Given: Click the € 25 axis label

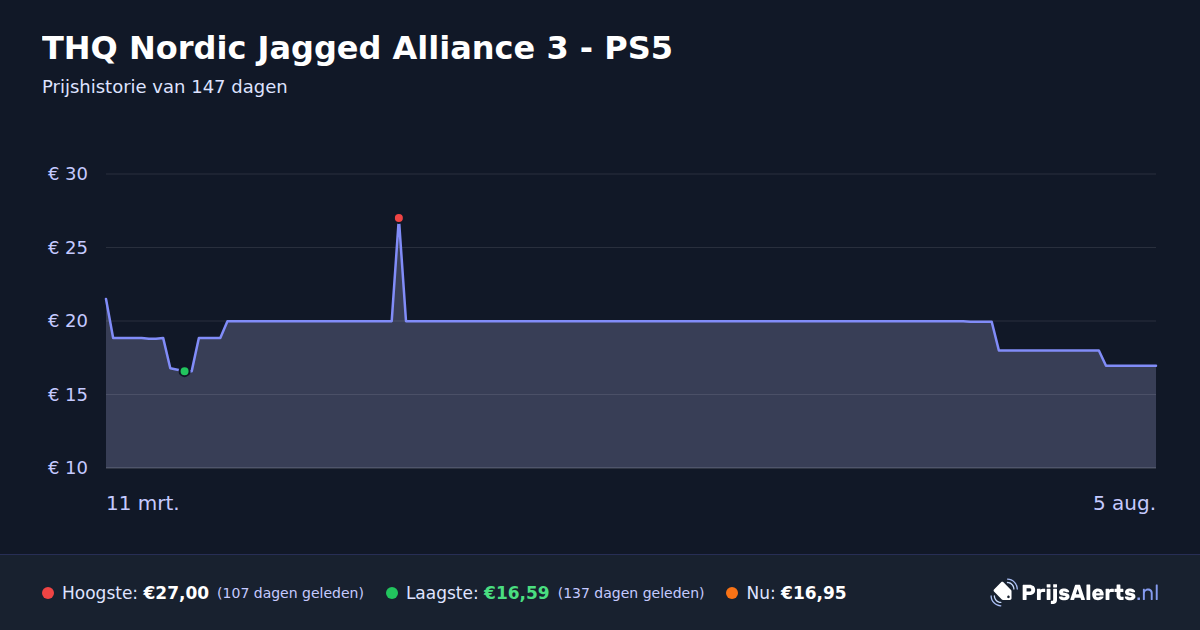Looking at the screenshot, I should point(68,247).
